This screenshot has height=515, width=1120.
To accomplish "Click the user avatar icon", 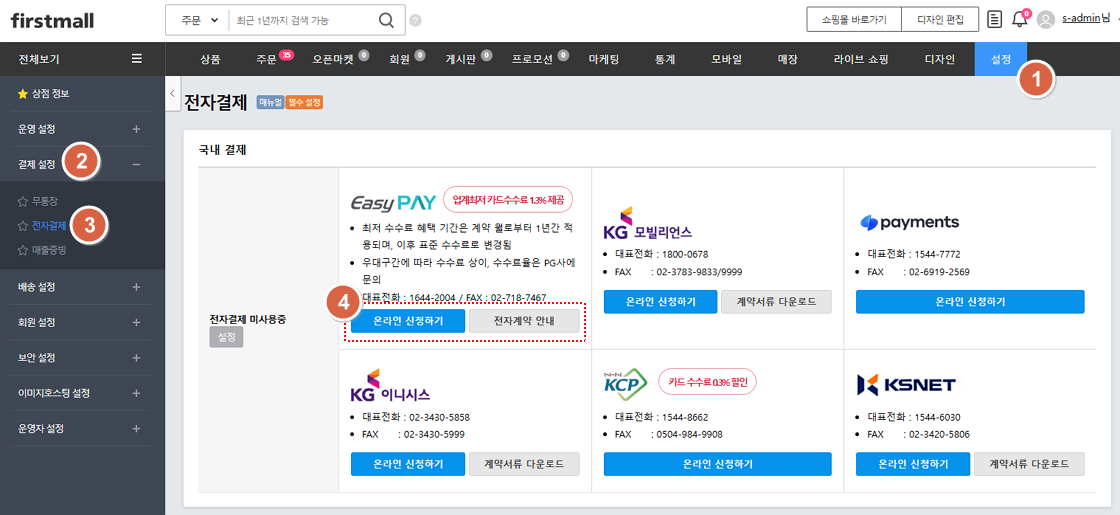I will click(x=1045, y=20).
